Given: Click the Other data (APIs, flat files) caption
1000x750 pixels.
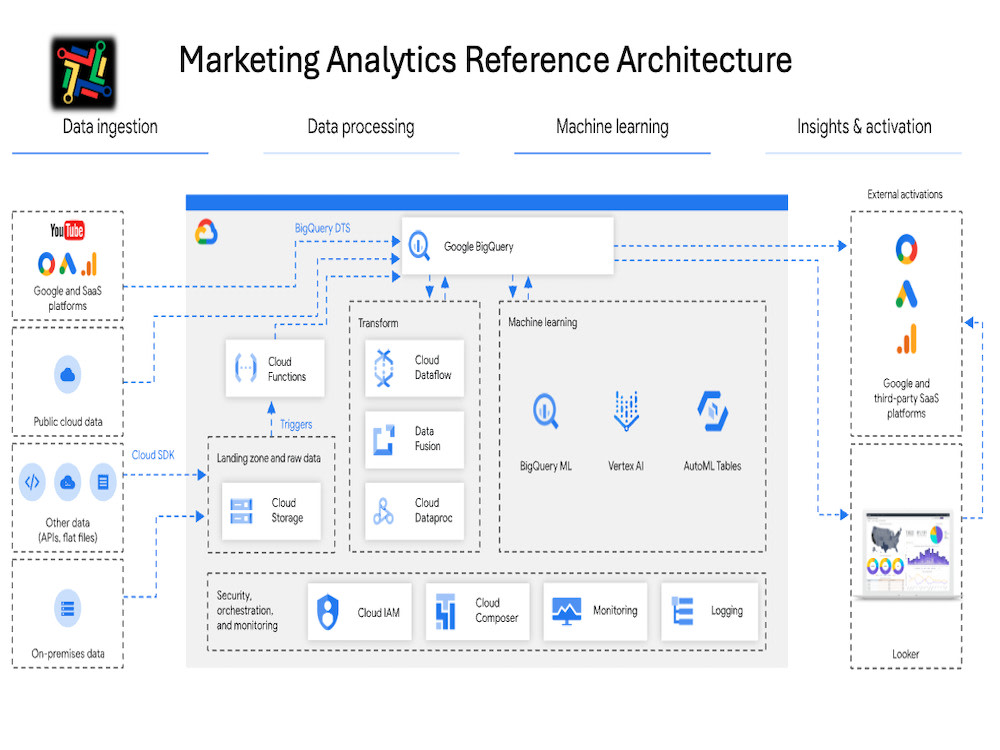Looking at the screenshot, I should (68, 530).
